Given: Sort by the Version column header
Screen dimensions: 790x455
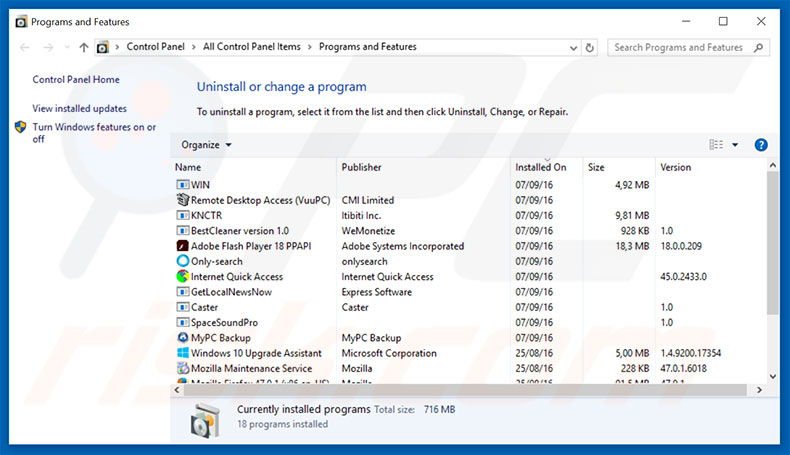Looking at the screenshot, I should pos(676,167).
